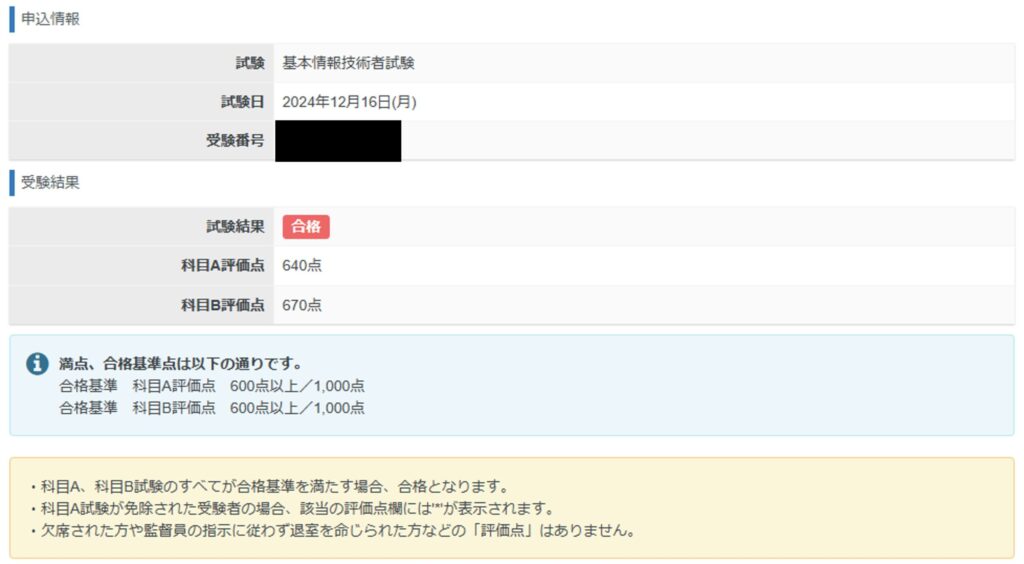Viewport: 1024px width, 564px height.
Task: Click the blacked-out examinee number box
Action: point(337,141)
